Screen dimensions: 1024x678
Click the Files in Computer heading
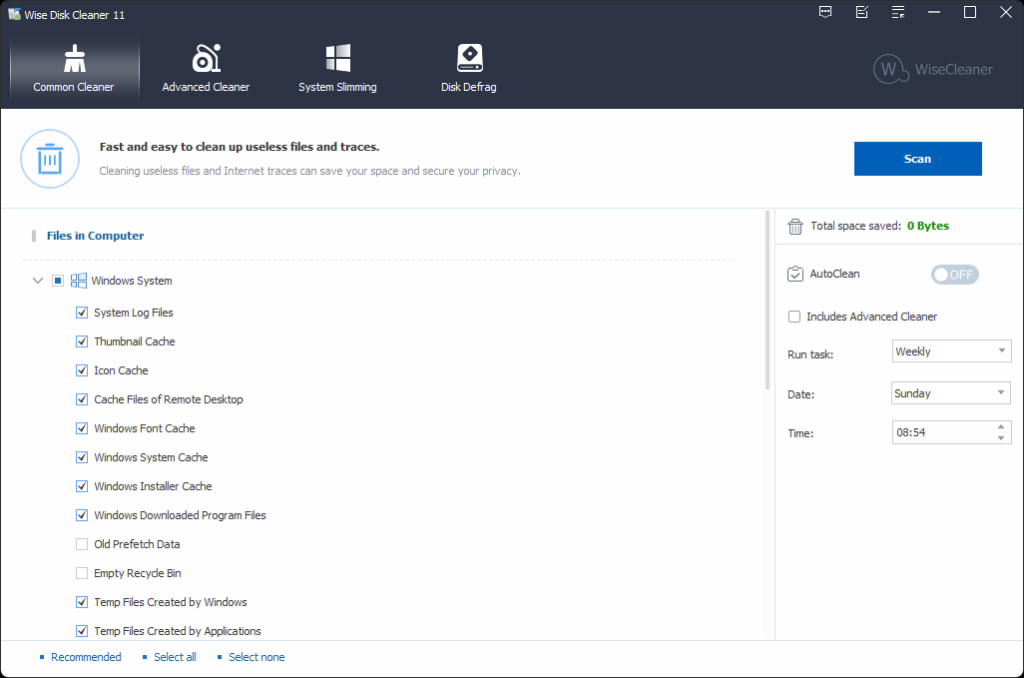(x=95, y=236)
